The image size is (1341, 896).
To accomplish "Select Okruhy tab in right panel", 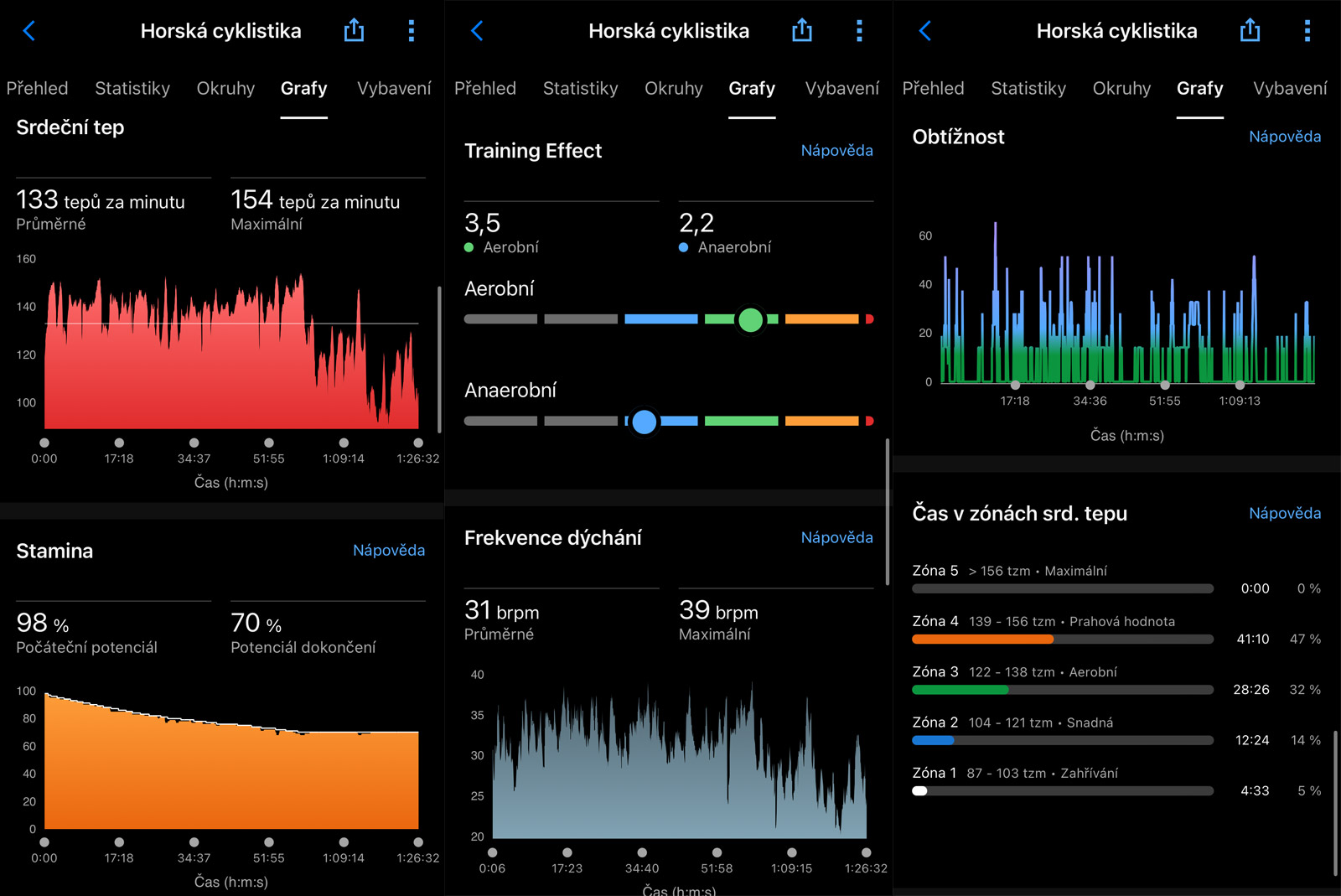I will click(1121, 88).
